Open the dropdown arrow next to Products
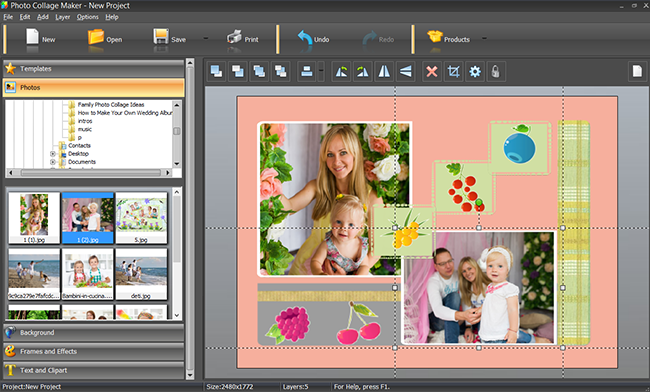The image size is (650, 392). [484, 39]
